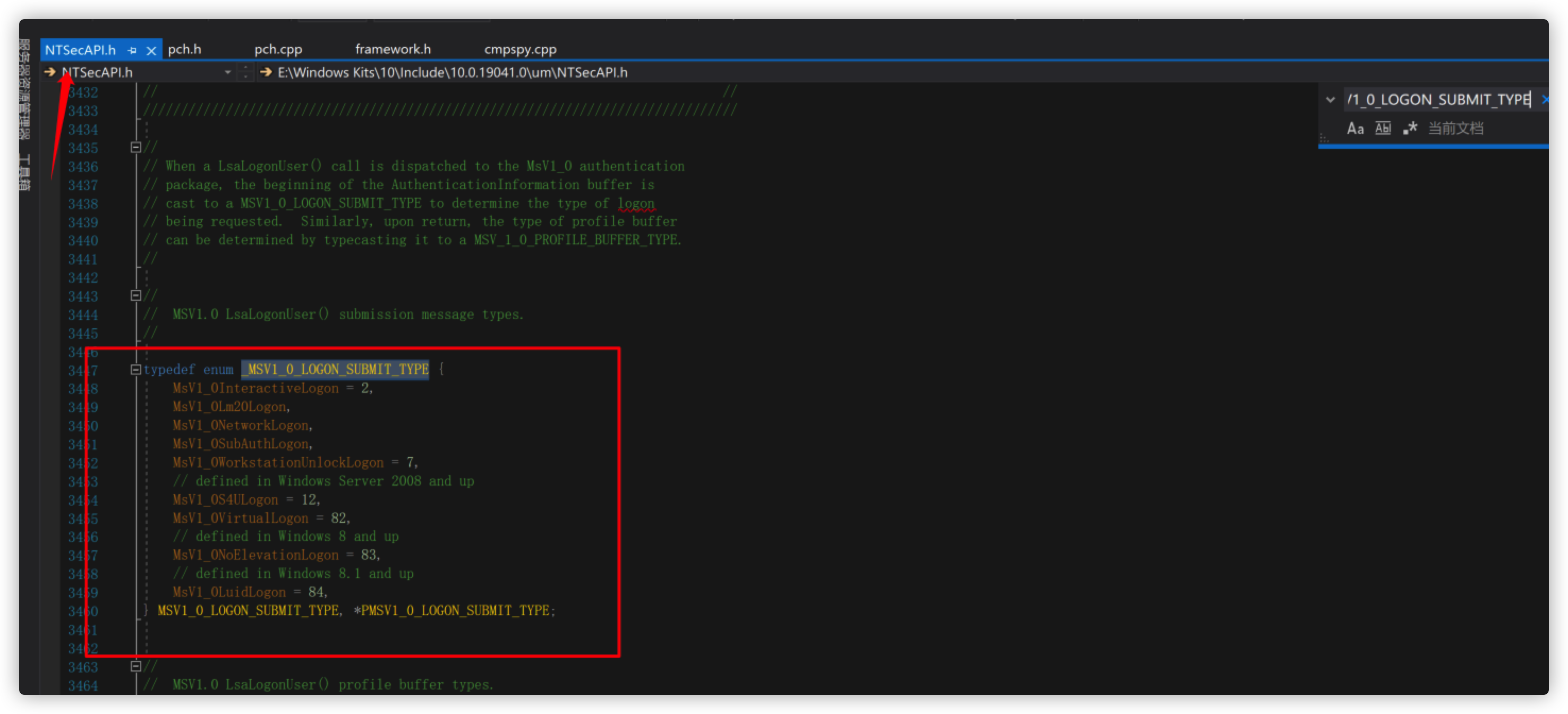This screenshot has width=1568, height=714.
Task: Collapse comment block at line 3443
Action: pos(136,296)
